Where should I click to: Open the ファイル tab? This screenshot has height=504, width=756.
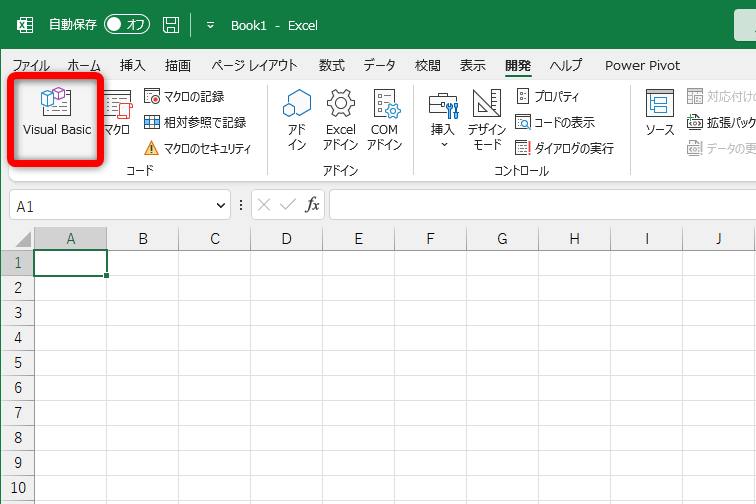click(31, 65)
